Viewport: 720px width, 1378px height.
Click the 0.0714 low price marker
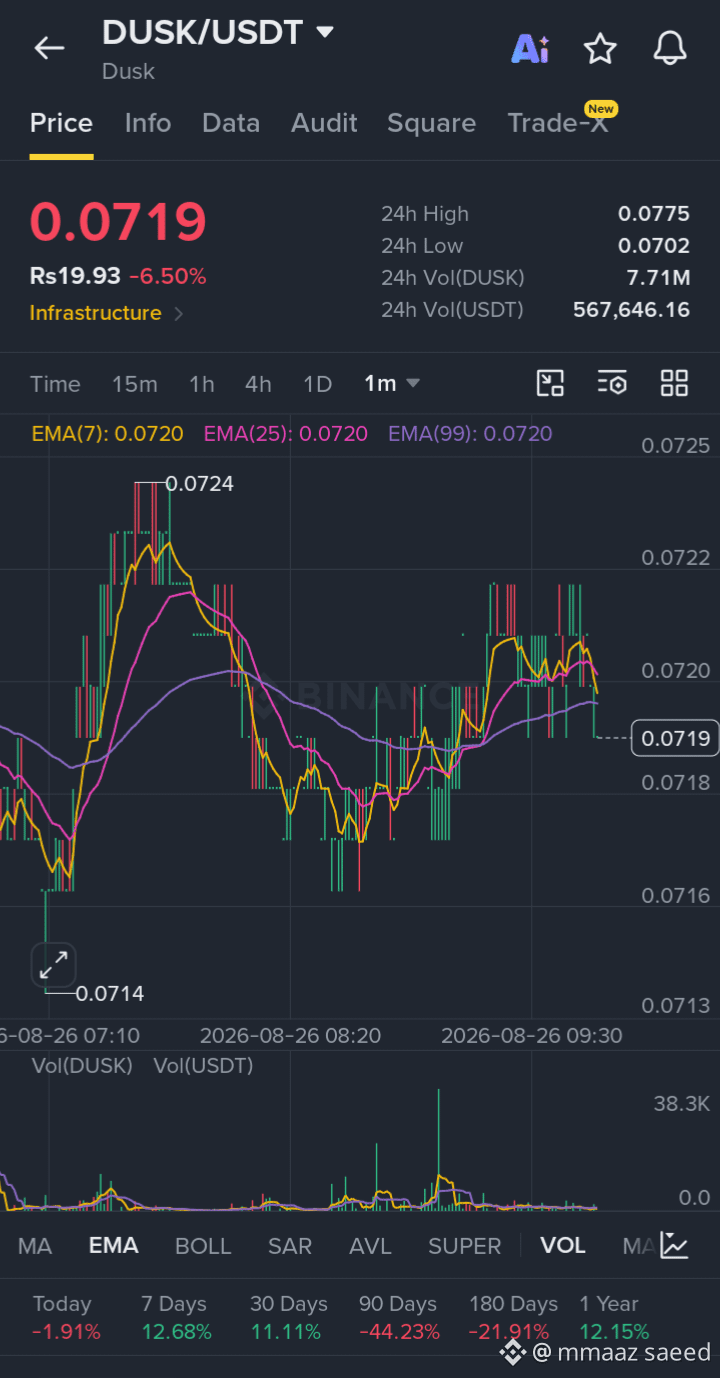pos(110,994)
